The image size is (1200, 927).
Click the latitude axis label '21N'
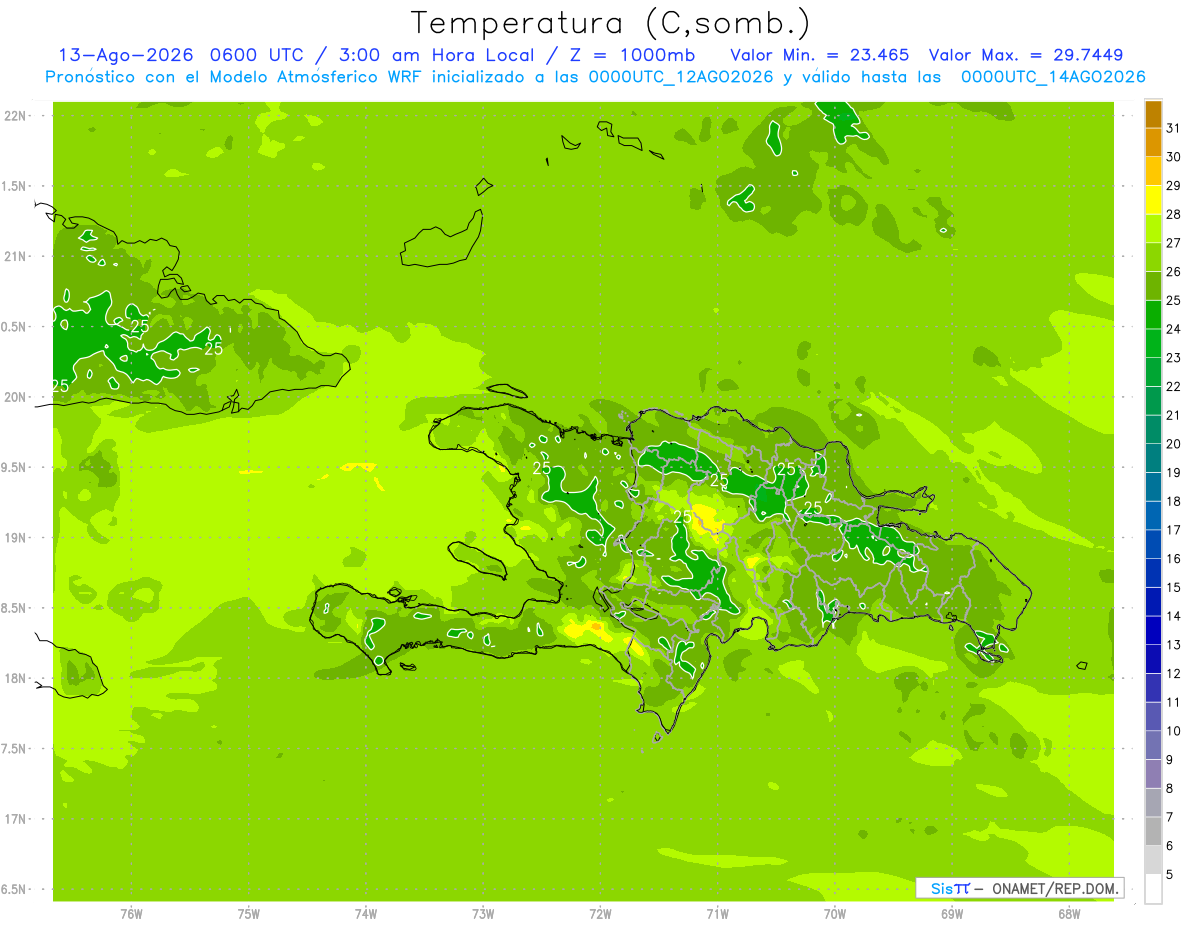coord(15,257)
